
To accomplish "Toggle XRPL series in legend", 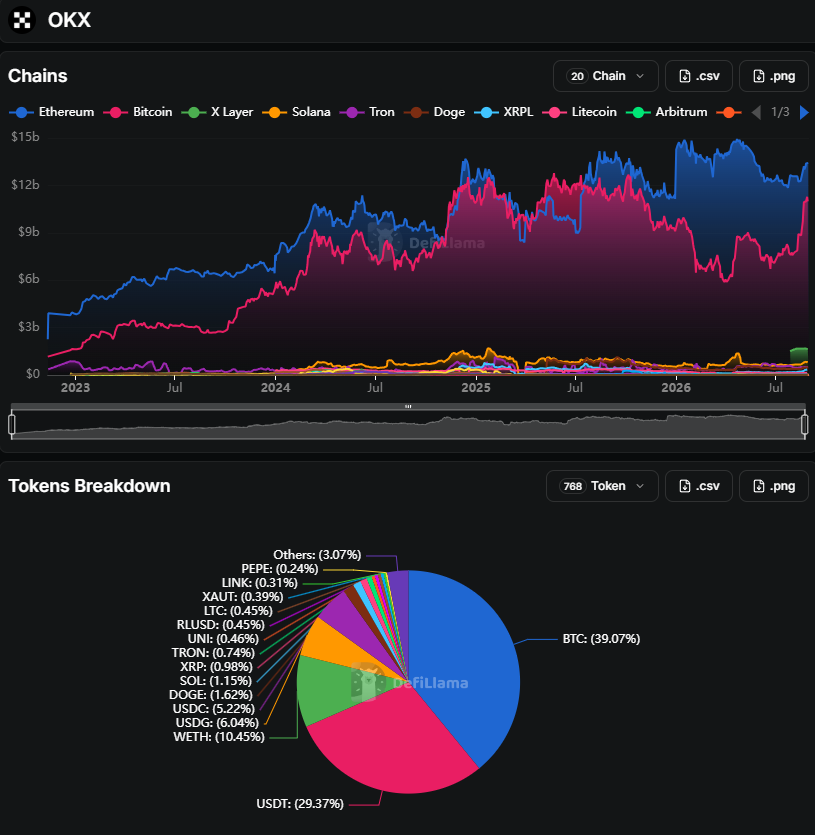I will pyautogui.click(x=504, y=112).
